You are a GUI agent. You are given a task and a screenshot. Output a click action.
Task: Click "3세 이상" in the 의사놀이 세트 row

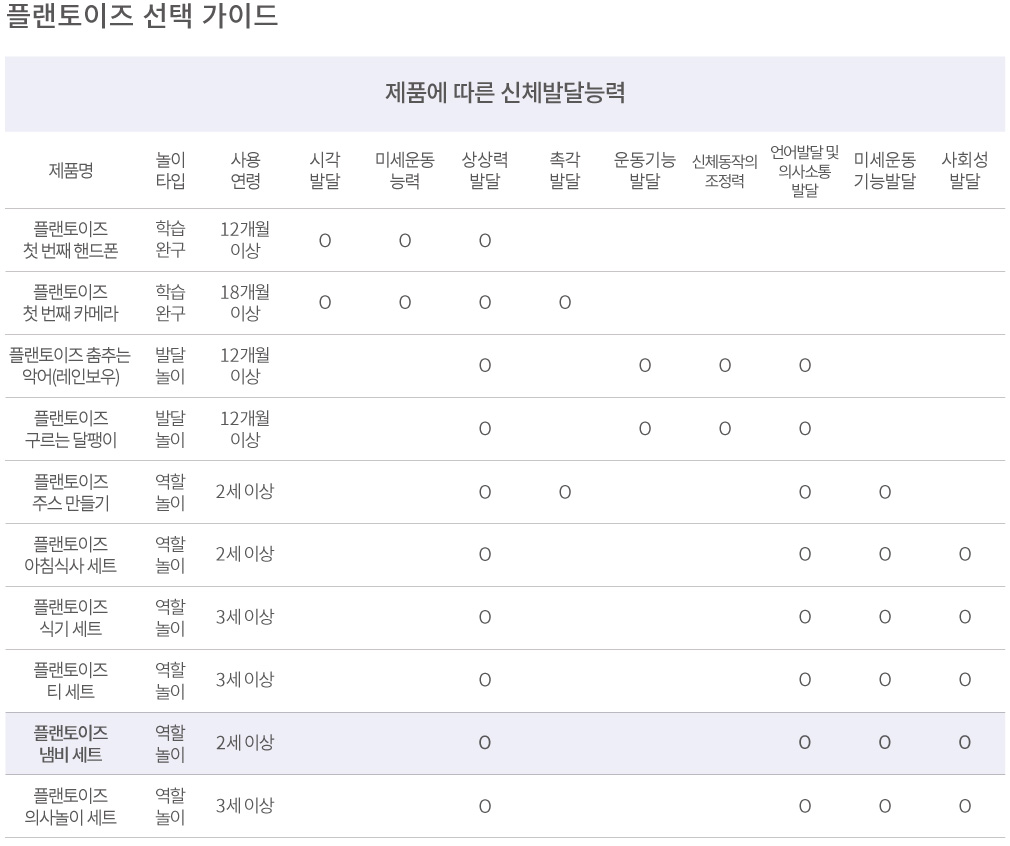coord(245,805)
